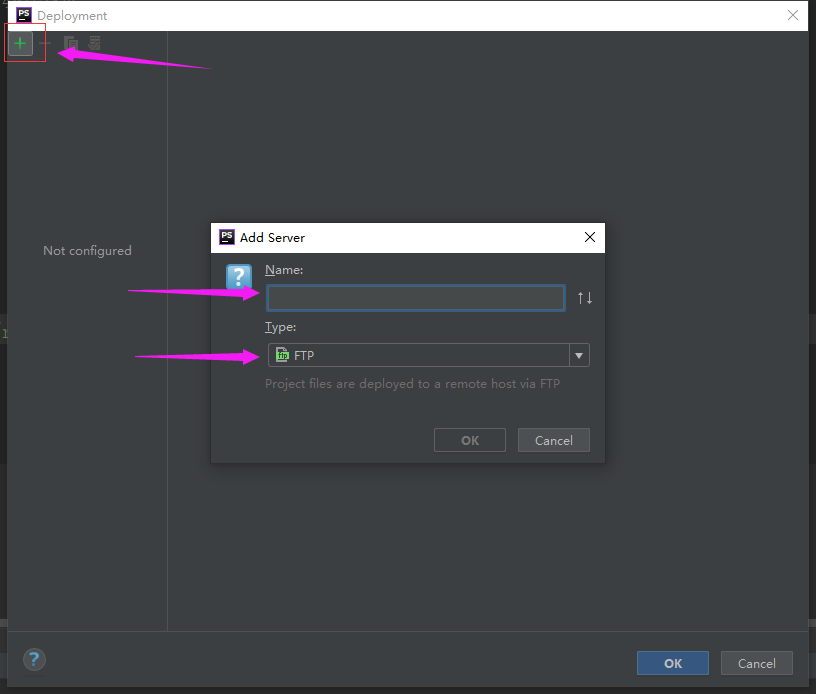This screenshot has height=694, width=816.
Task: Click the PhpStorm logo in Add Server title bar
Action: [227, 237]
